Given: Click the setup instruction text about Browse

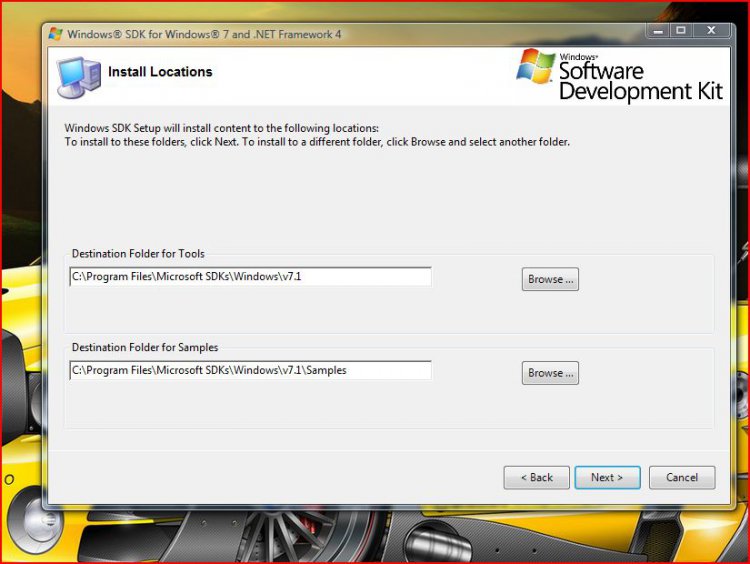Looking at the screenshot, I should click(x=317, y=142).
